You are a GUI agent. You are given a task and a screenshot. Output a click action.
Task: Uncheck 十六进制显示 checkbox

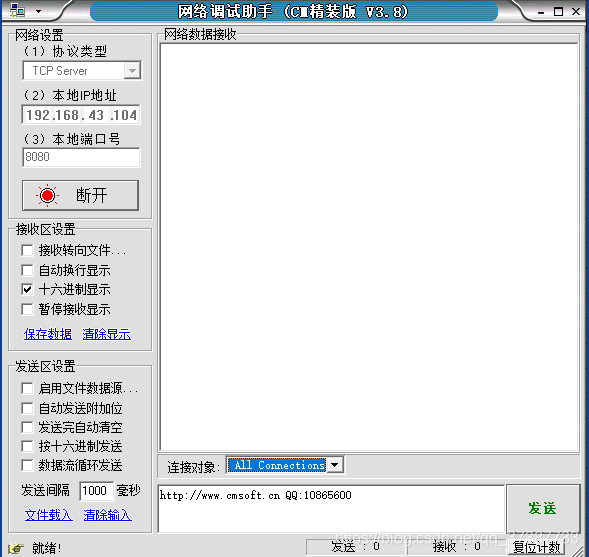(27, 290)
